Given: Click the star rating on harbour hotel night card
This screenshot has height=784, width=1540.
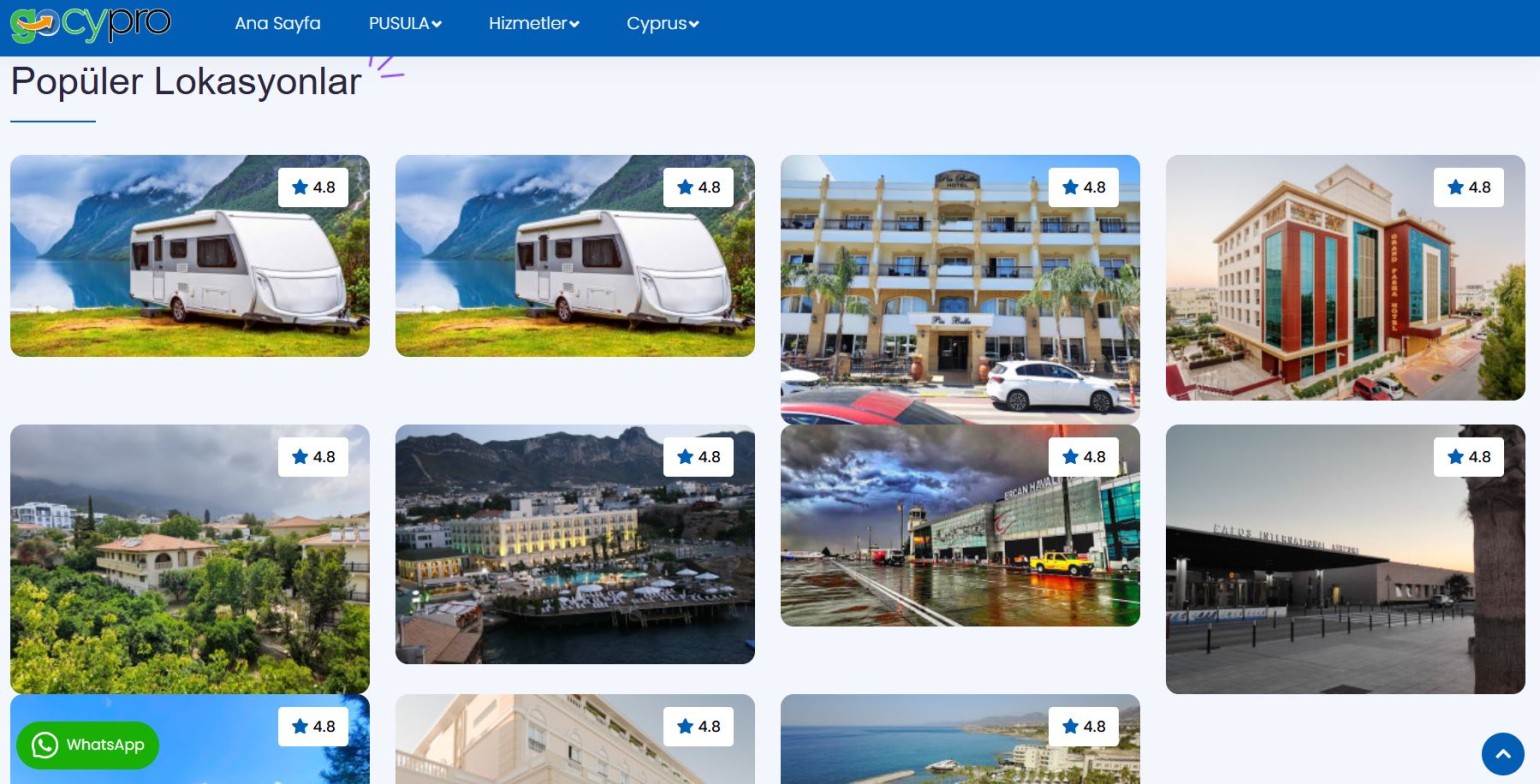Looking at the screenshot, I should pos(698,457).
